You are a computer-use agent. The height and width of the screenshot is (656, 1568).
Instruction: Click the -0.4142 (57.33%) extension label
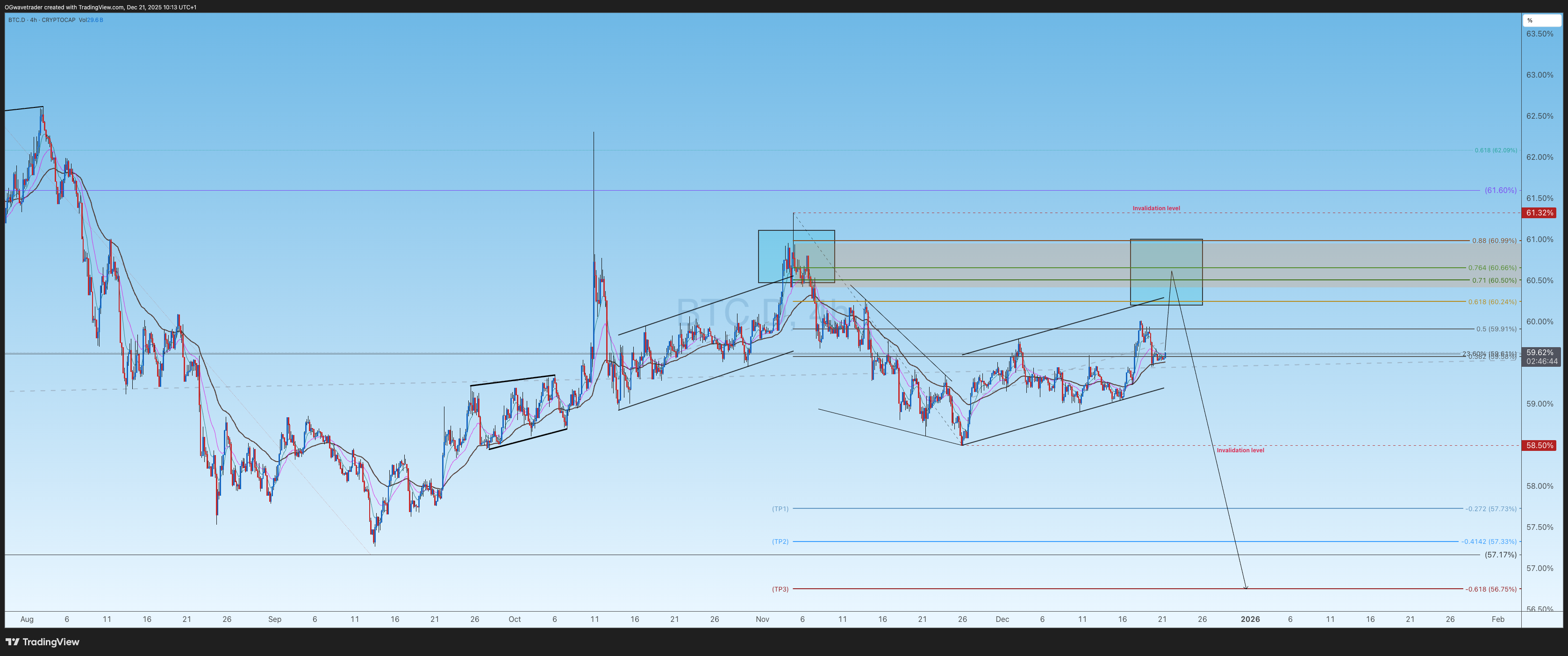point(1489,542)
